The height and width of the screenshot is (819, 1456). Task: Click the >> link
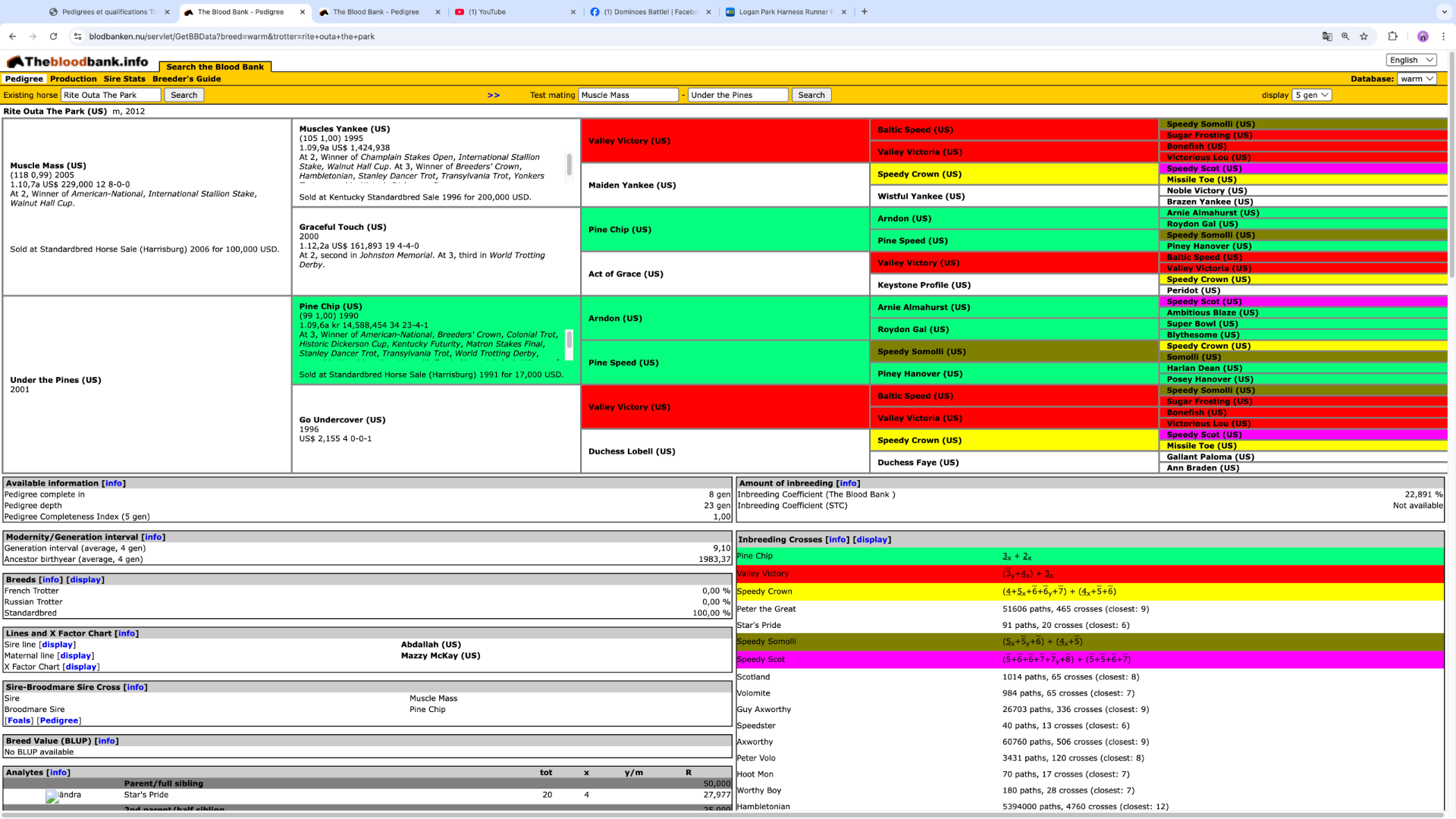[x=494, y=96]
